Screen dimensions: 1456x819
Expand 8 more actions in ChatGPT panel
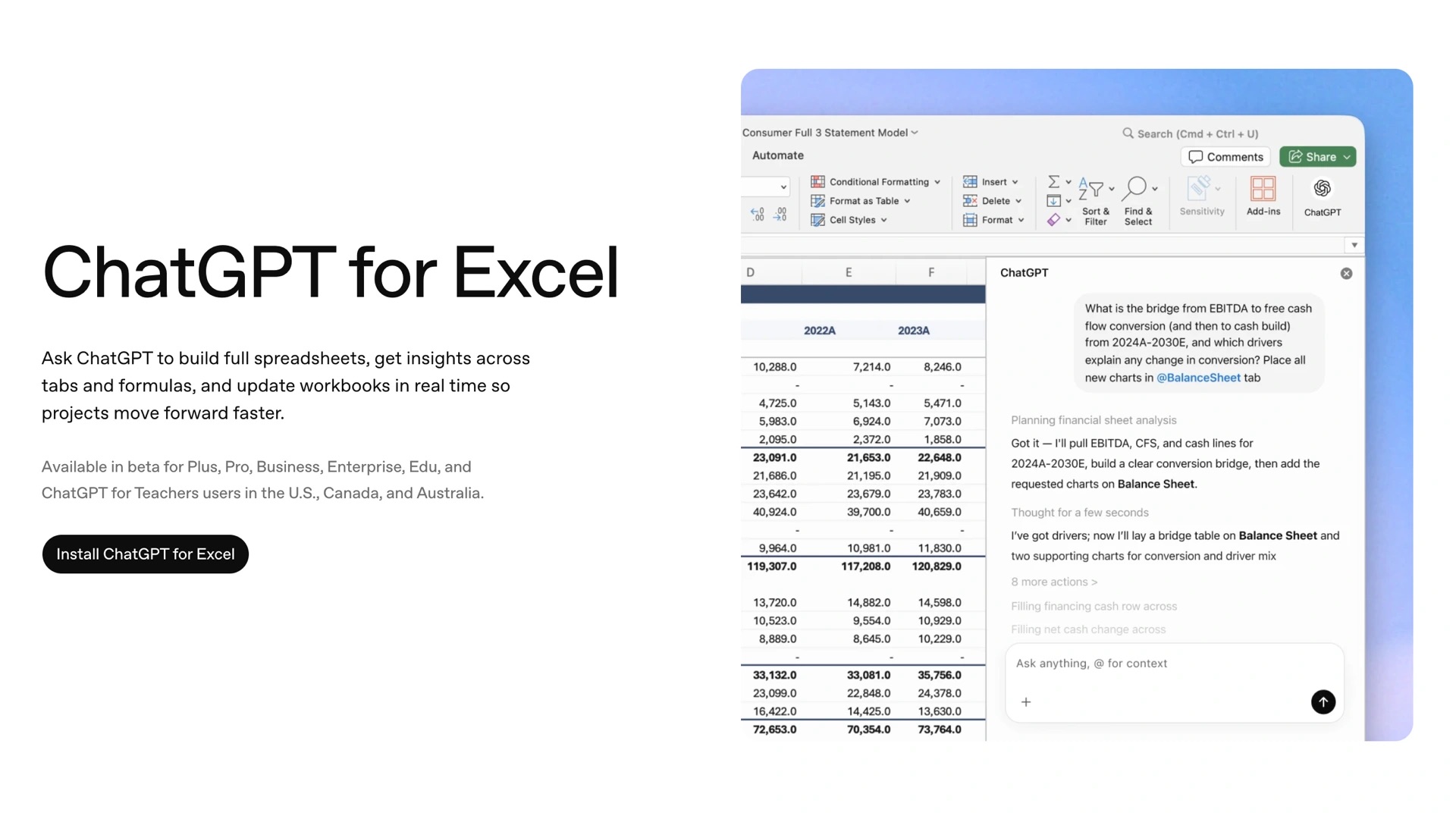pyautogui.click(x=1053, y=582)
